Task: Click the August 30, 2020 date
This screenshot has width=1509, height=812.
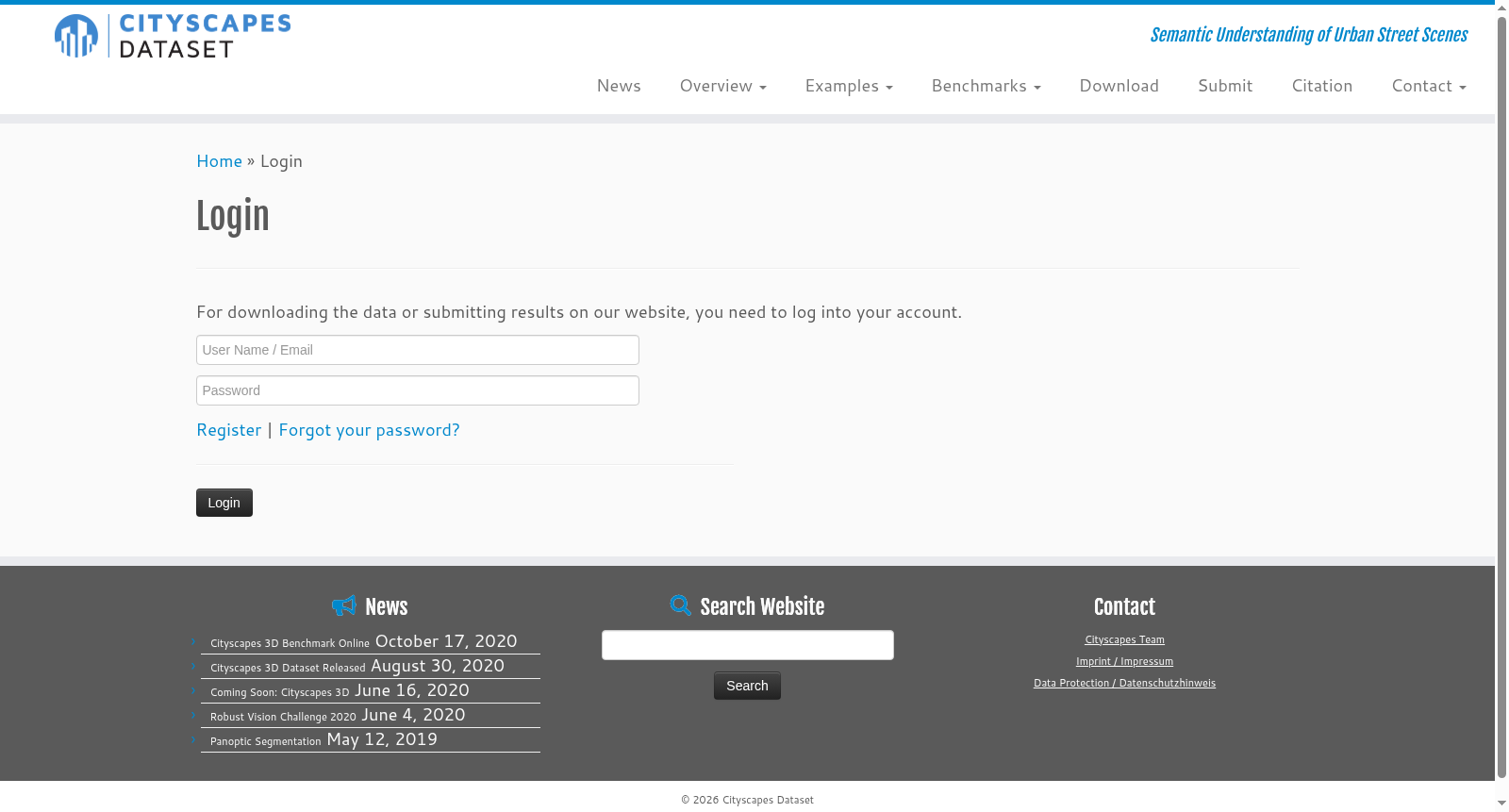Action: (x=438, y=666)
